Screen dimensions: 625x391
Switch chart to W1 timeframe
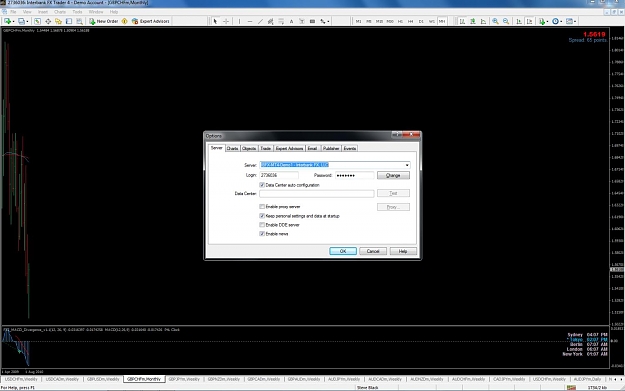[x=432, y=21]
